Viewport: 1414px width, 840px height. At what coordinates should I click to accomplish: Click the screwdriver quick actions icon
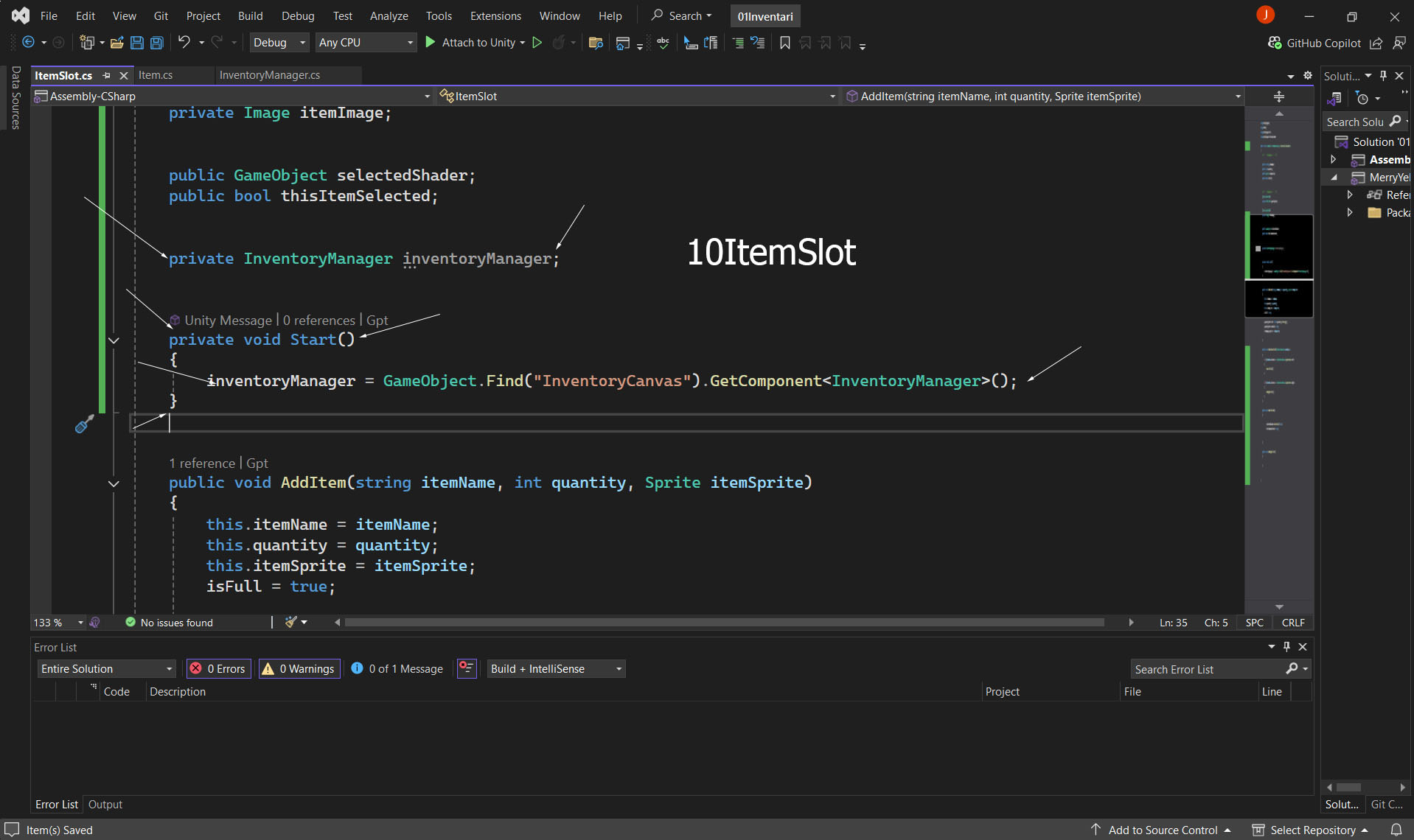click(x=84, y=424)
